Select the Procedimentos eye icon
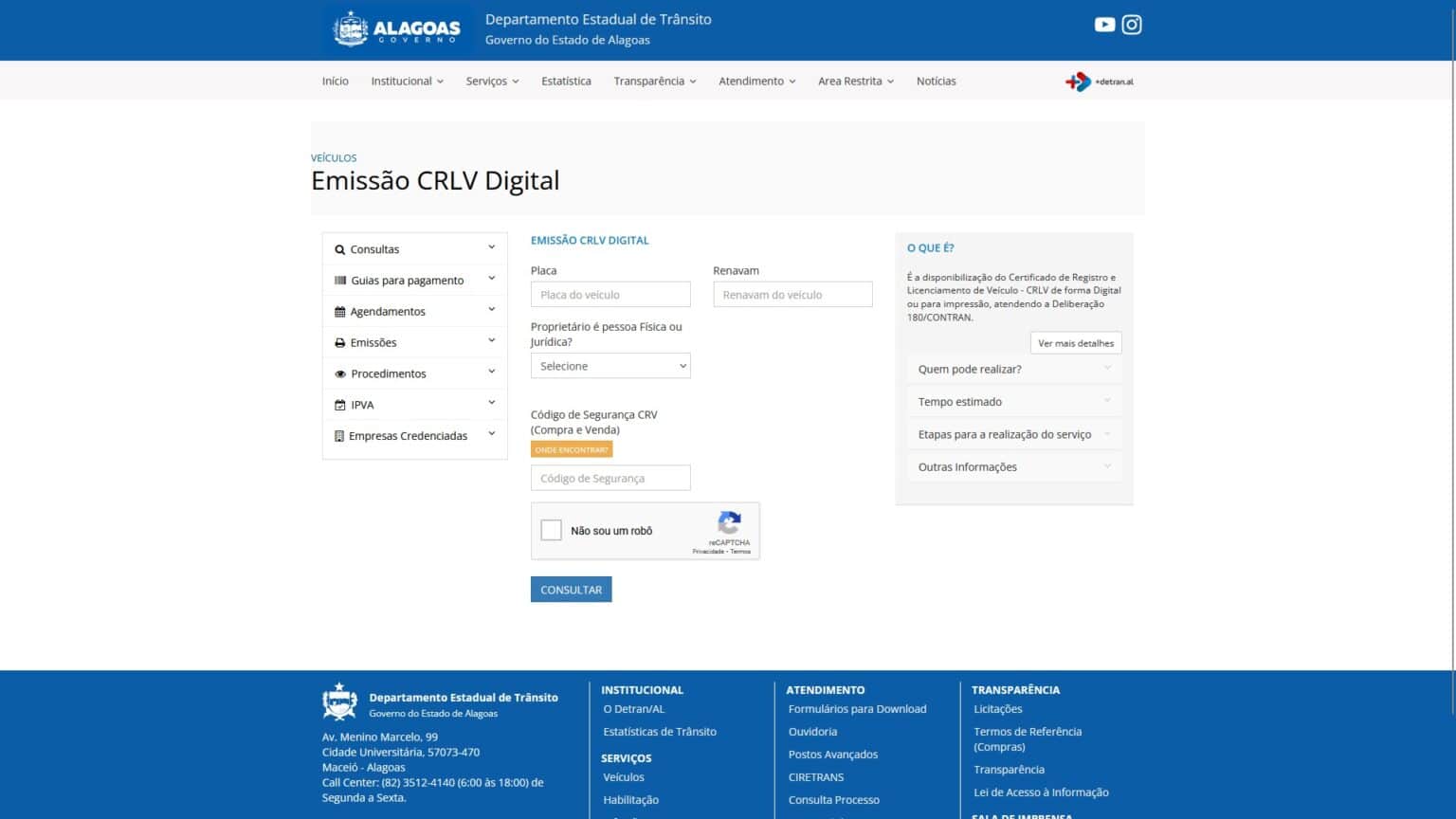Screen dimensions: 1456x819 [340, 373]
